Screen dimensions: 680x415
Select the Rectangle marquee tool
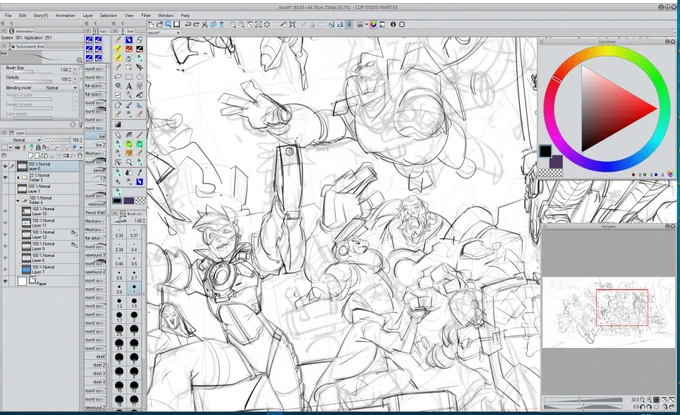click(x=129, y=76)
